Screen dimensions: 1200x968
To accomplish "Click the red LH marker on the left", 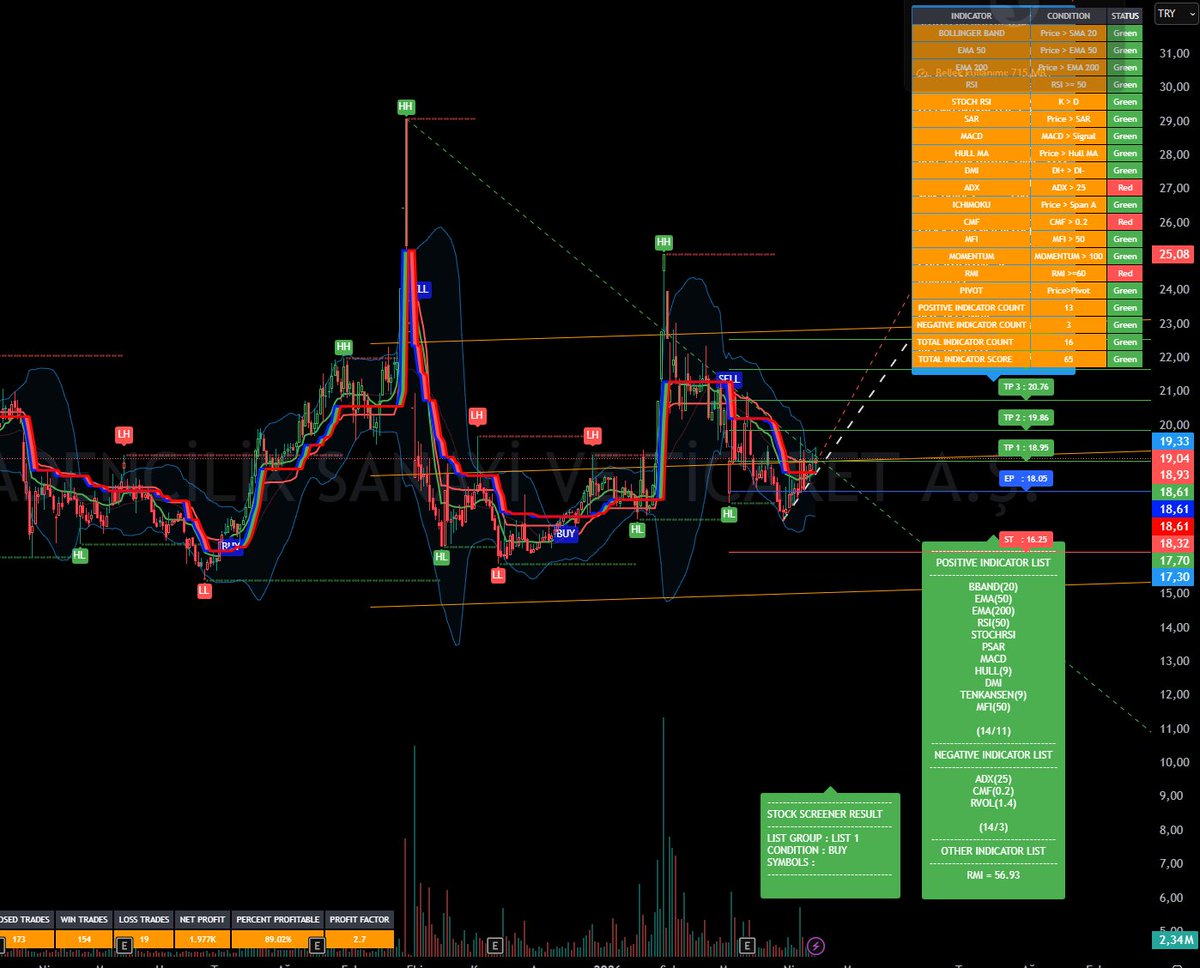I will [x=122, y=434].
